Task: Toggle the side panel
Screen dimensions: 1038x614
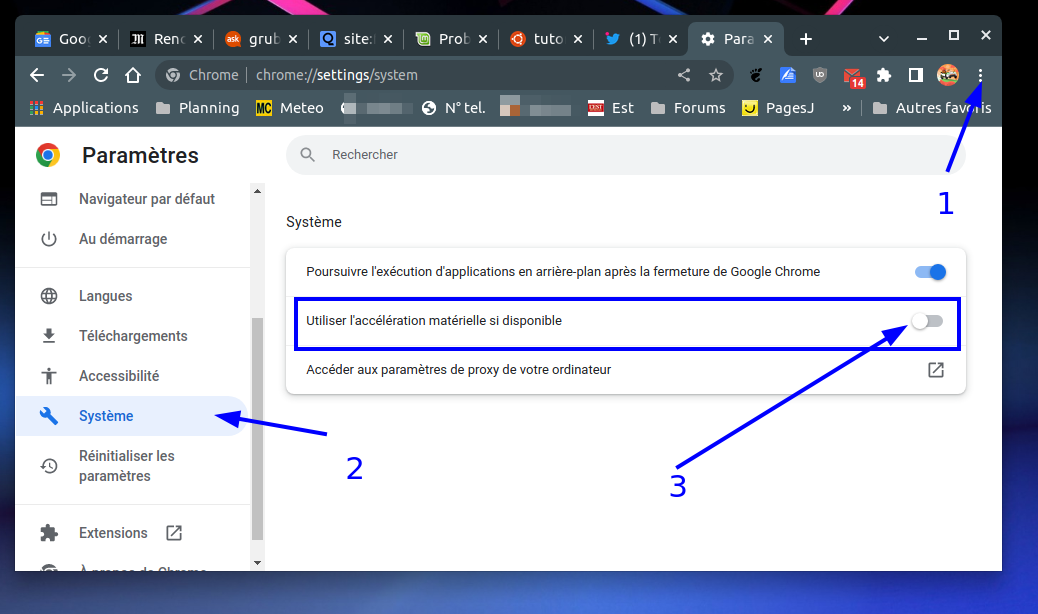Action: 916,75
